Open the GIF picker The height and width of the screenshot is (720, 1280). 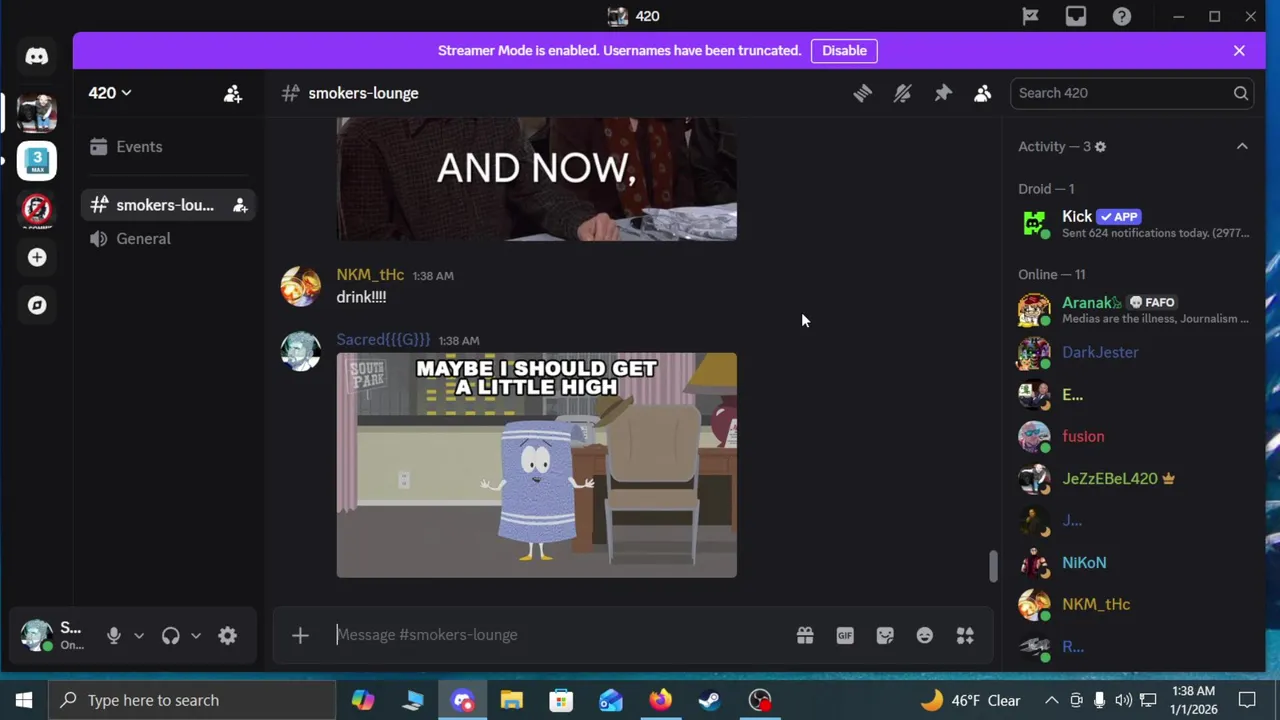coord(845,635)
